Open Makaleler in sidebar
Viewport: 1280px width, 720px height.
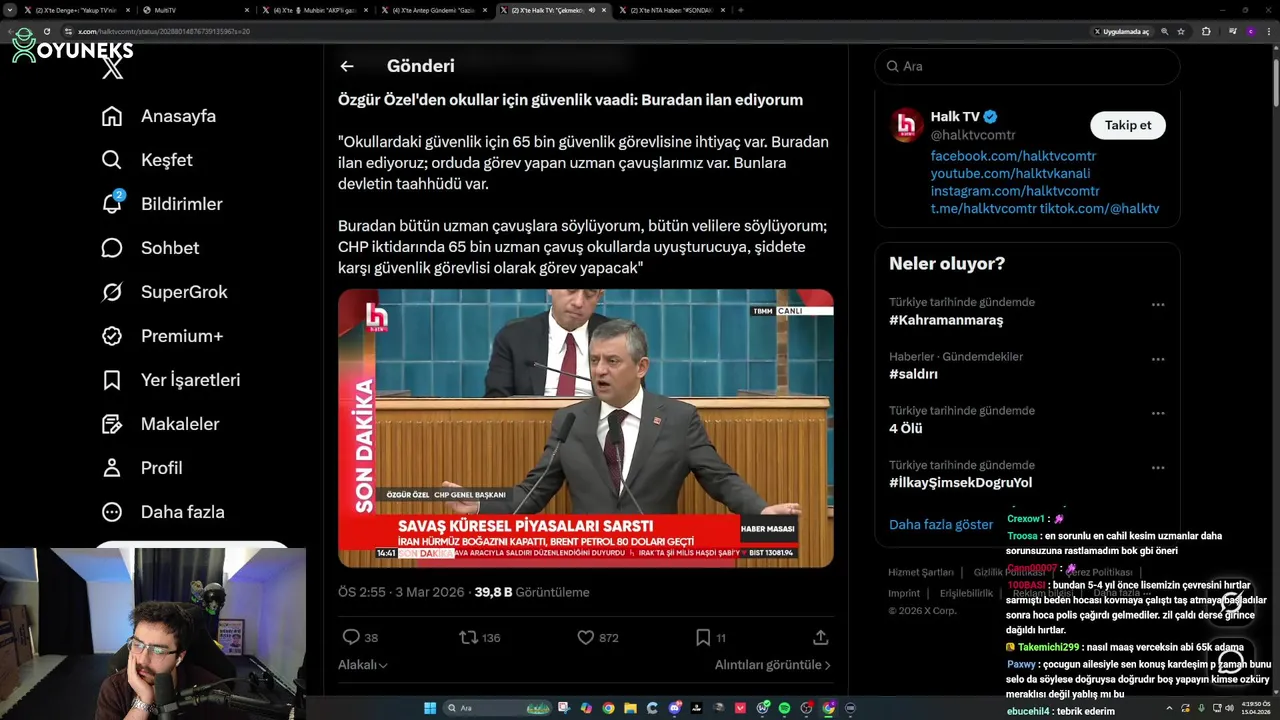click(160, 424)
